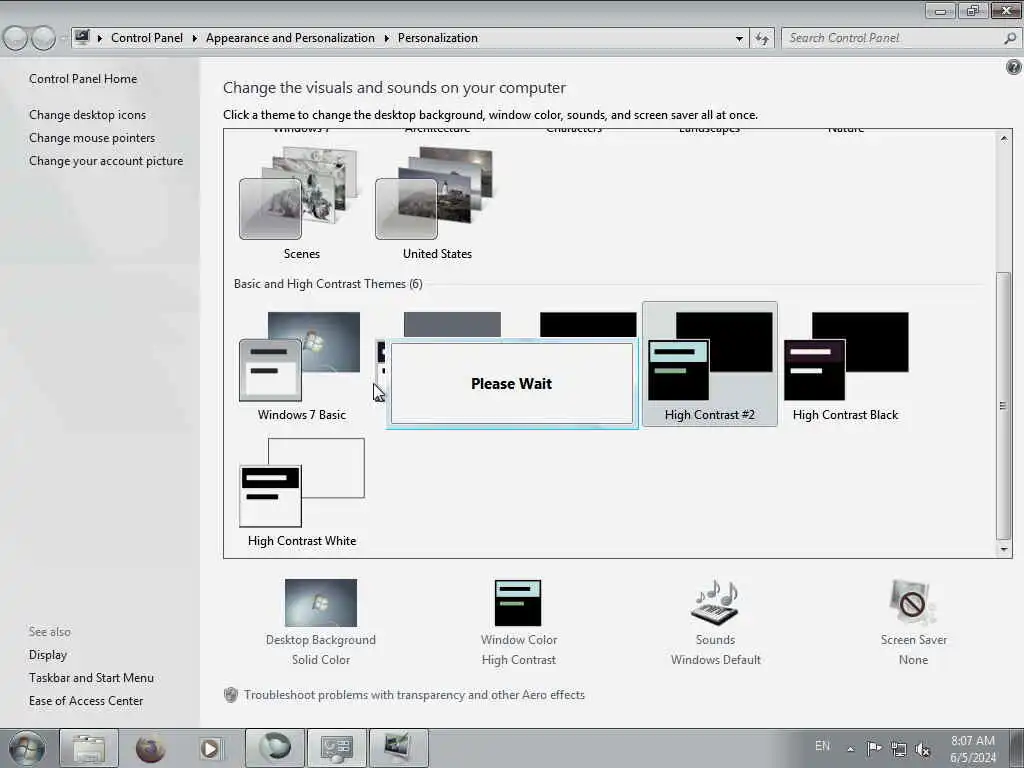Apply the High Contrast #2 theme

710,364
